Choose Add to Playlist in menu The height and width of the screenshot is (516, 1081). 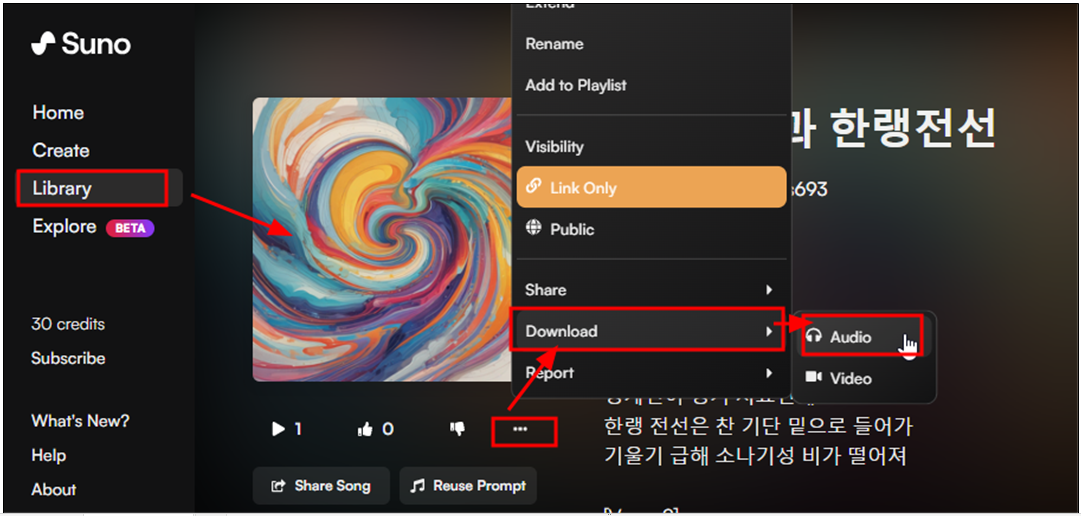click(x=576, y=86)
